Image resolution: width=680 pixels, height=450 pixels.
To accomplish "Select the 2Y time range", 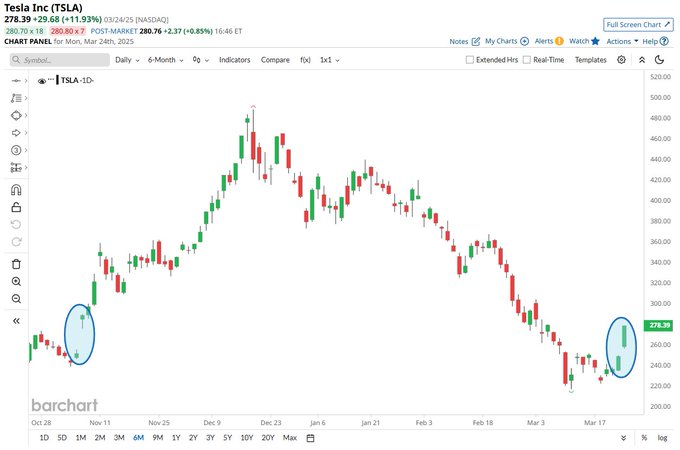I will 193,438.
